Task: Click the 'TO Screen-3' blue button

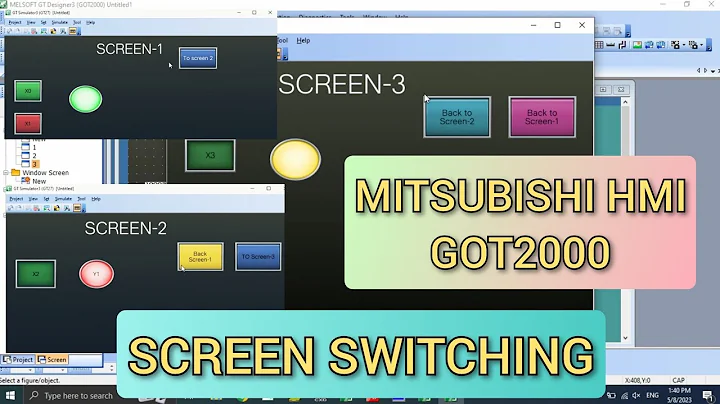Action: (x=258, y=257)
